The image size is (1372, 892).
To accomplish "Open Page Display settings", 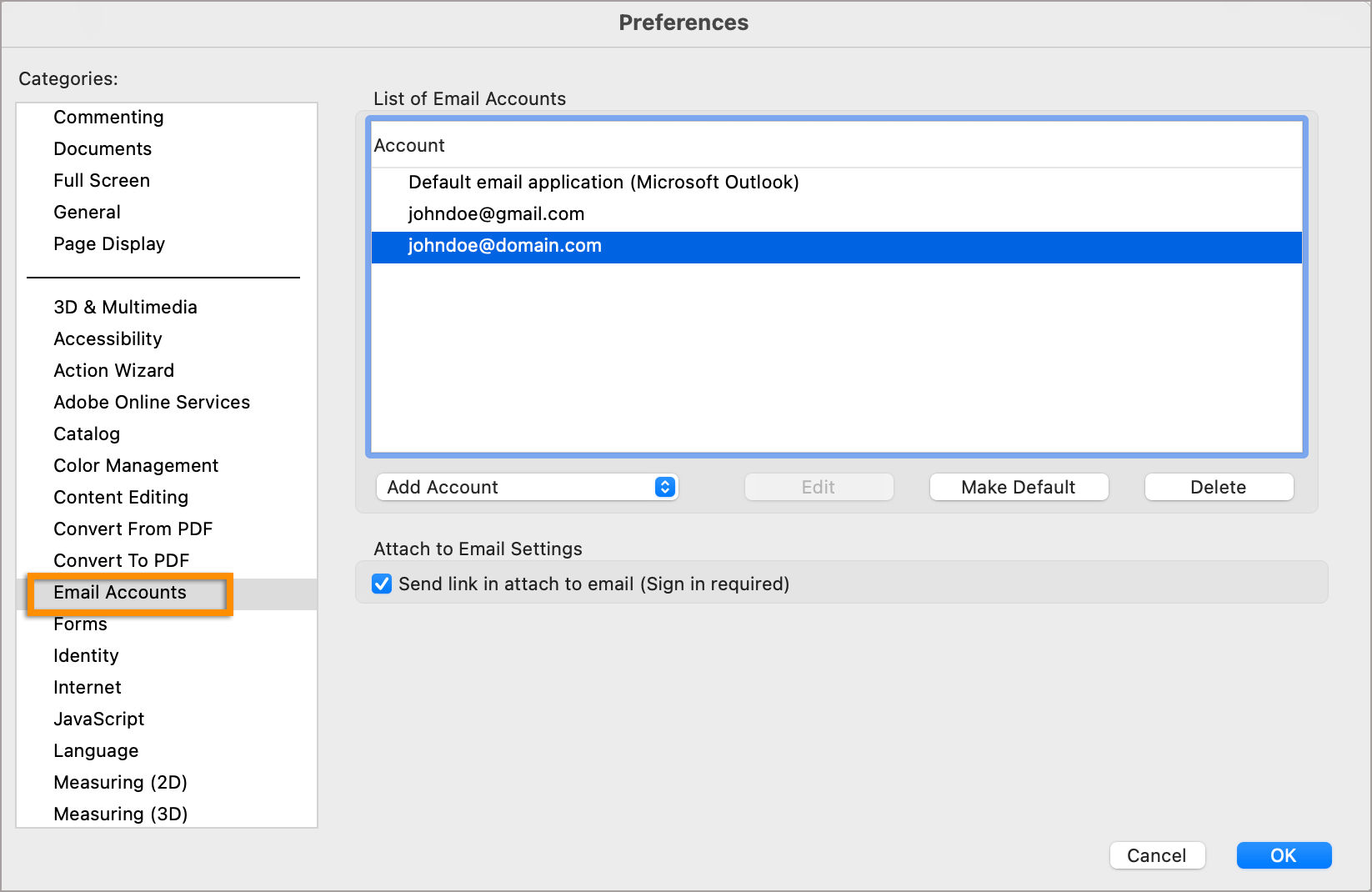I will 109,243.
